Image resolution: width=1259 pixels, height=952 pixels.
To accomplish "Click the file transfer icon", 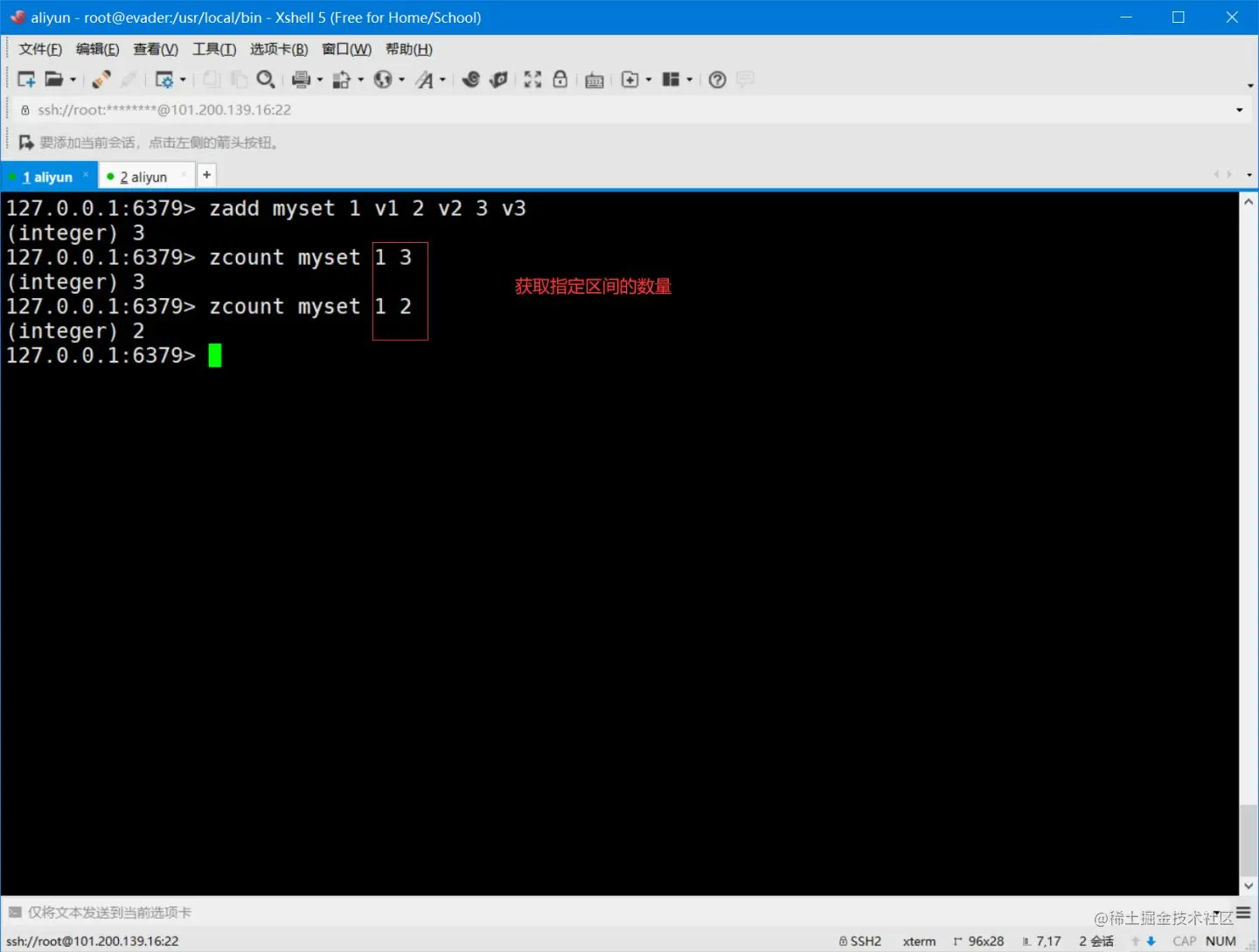I will click(x=342, y=80).
